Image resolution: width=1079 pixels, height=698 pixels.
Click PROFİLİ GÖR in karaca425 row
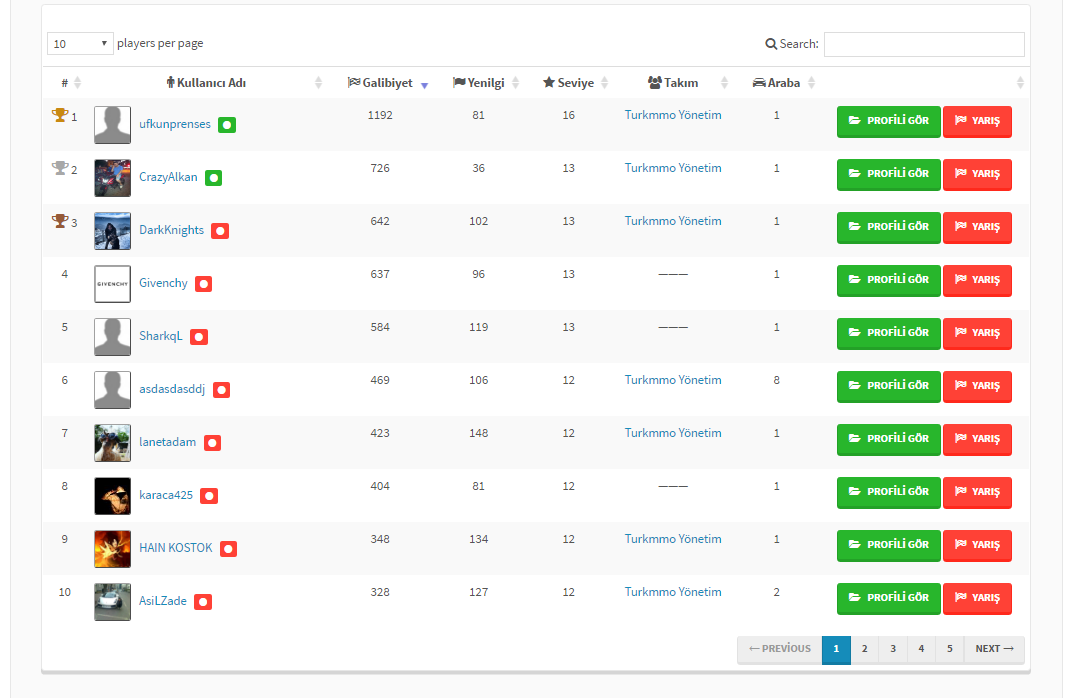pos(888,492)
